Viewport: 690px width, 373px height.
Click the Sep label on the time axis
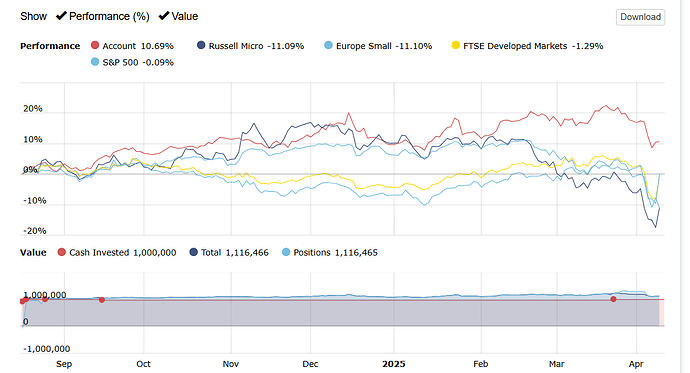(64, 364)
